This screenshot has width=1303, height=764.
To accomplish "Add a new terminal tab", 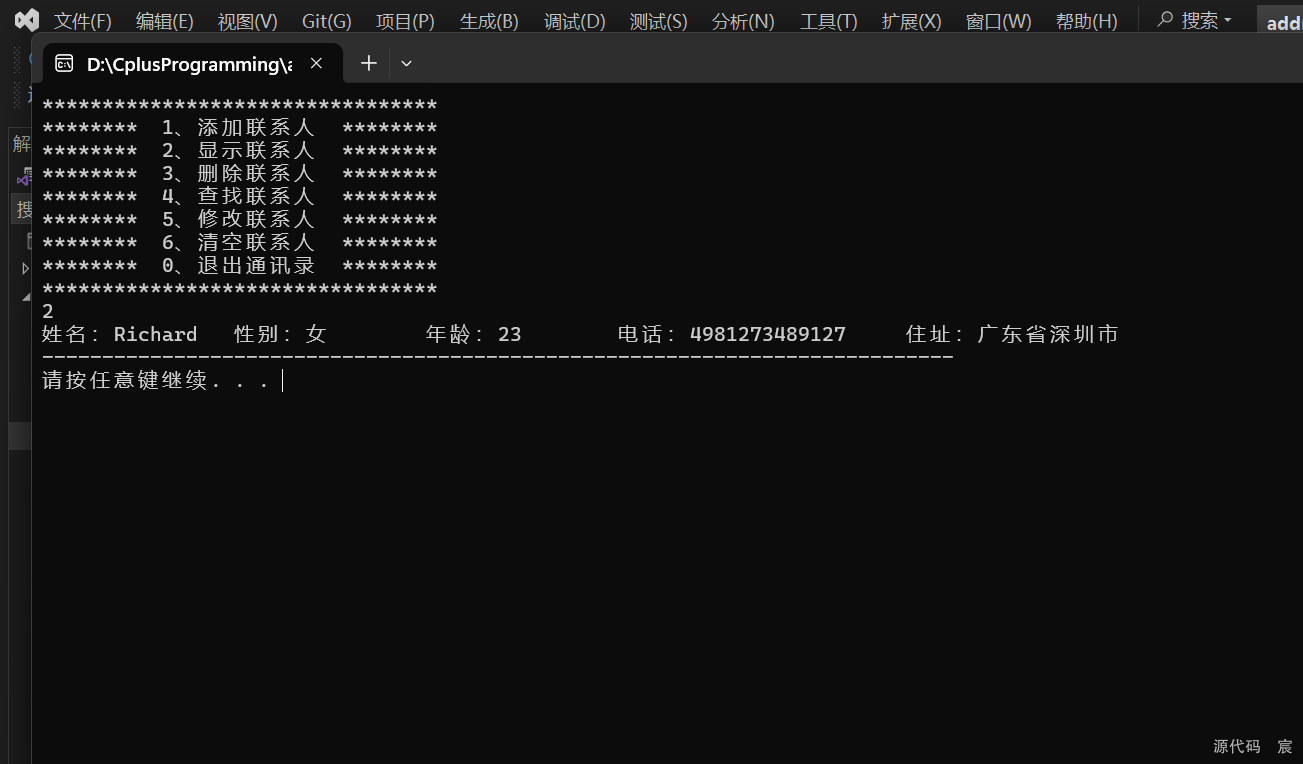I will [369, 63].
